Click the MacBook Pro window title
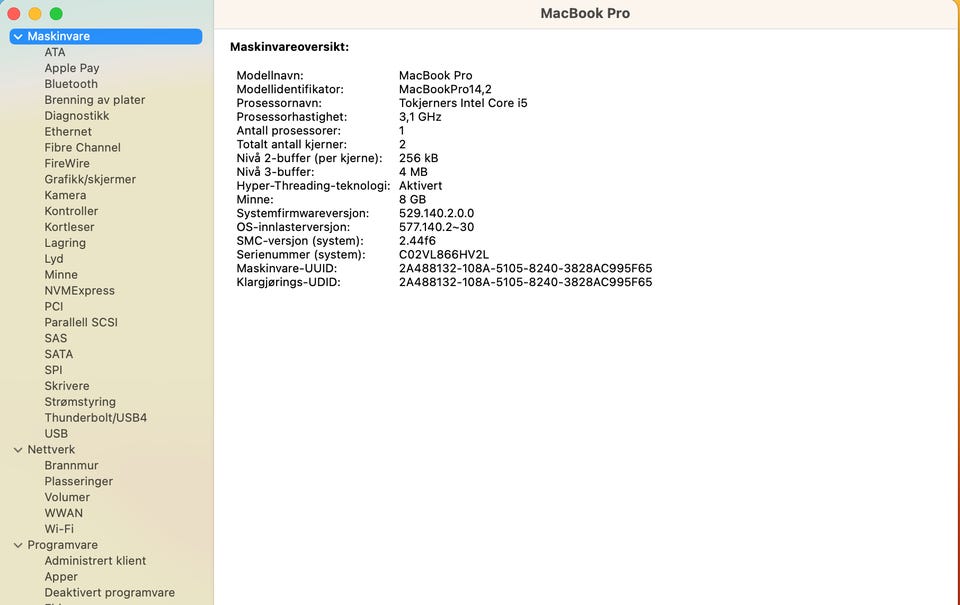The image size is (960, 605). coord(585,13)
